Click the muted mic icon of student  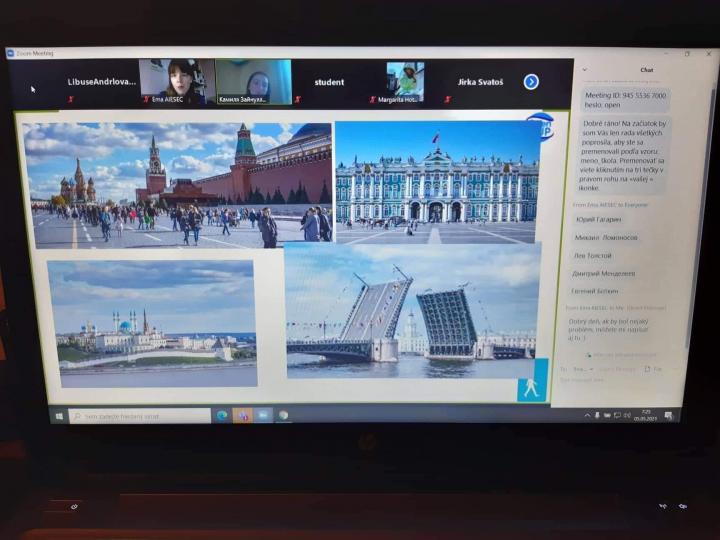click(298, 99)
